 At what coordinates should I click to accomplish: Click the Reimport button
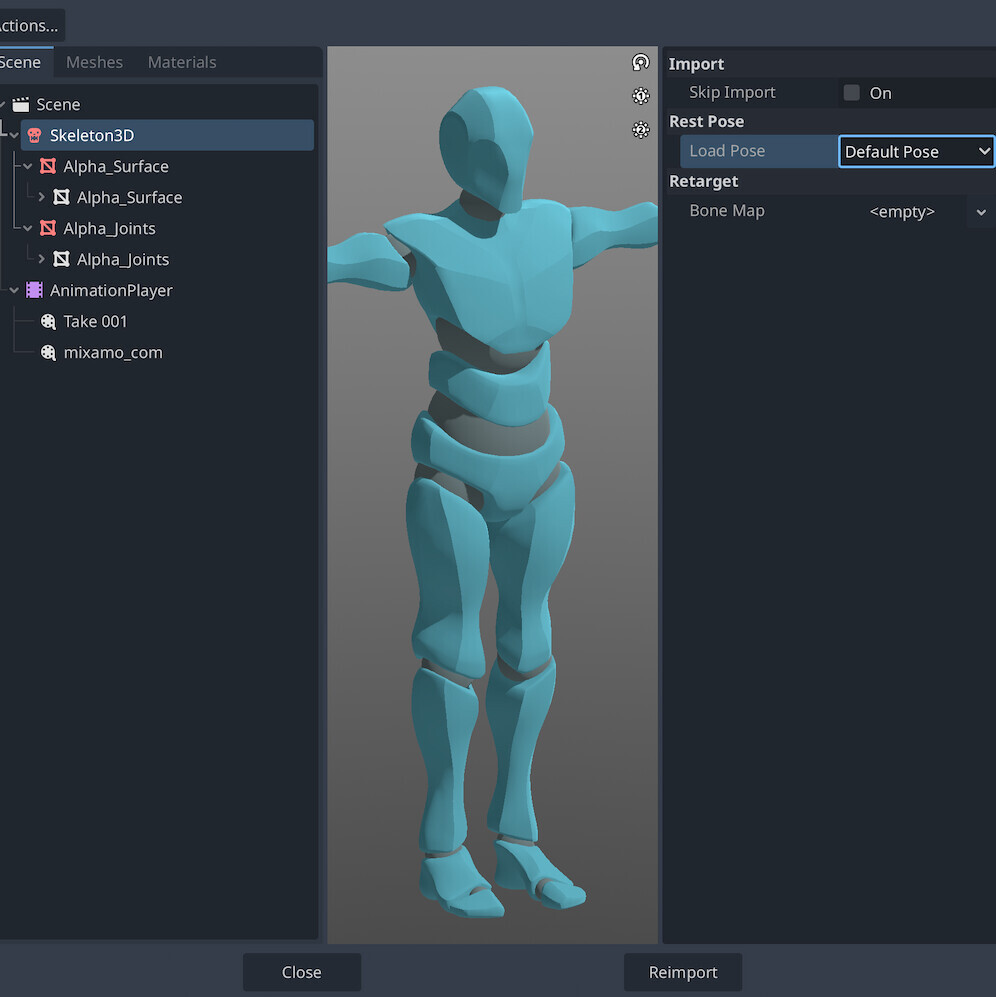(683, 972)
